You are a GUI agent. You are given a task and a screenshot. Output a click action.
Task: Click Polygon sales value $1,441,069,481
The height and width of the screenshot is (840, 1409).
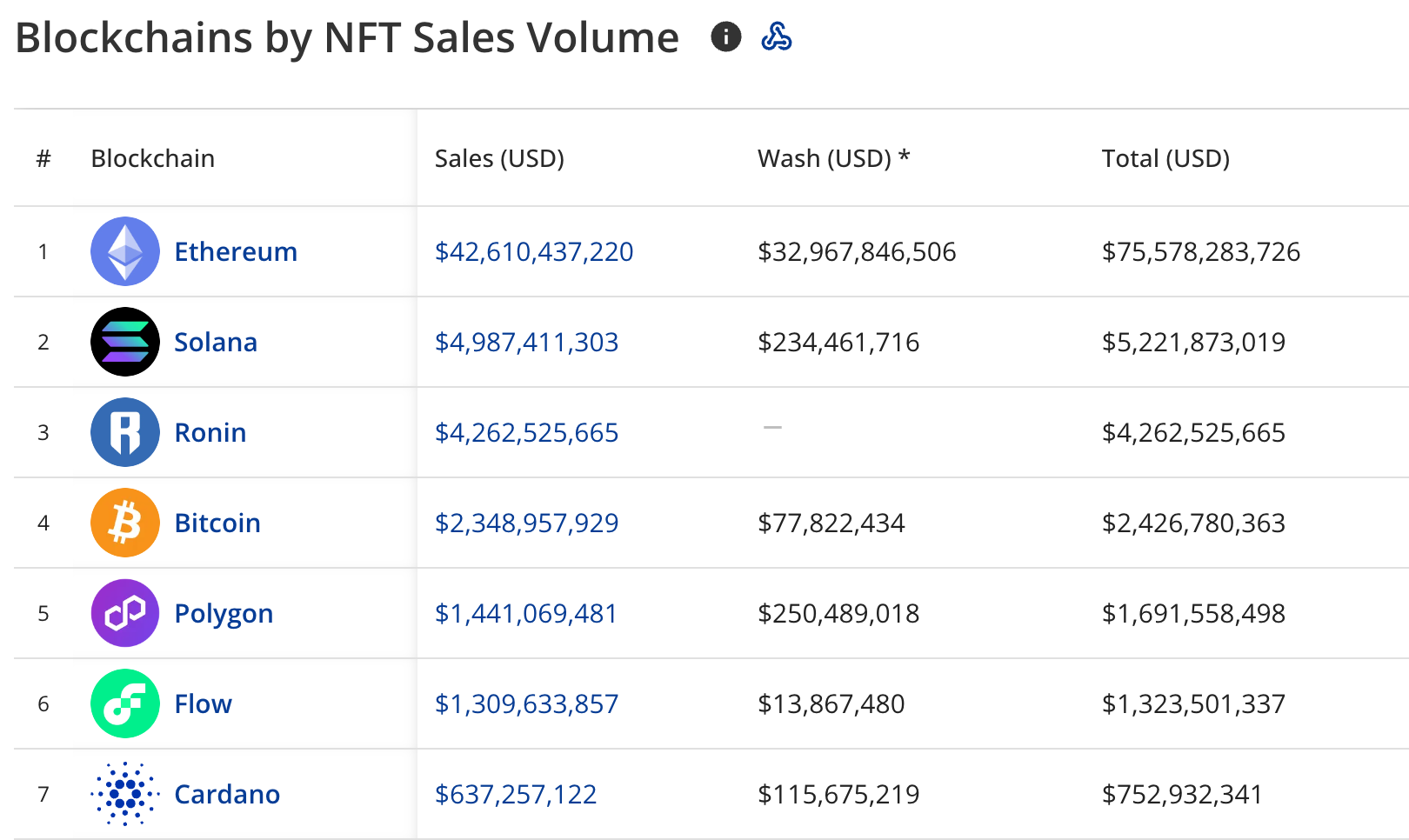[x=526, y=614]
